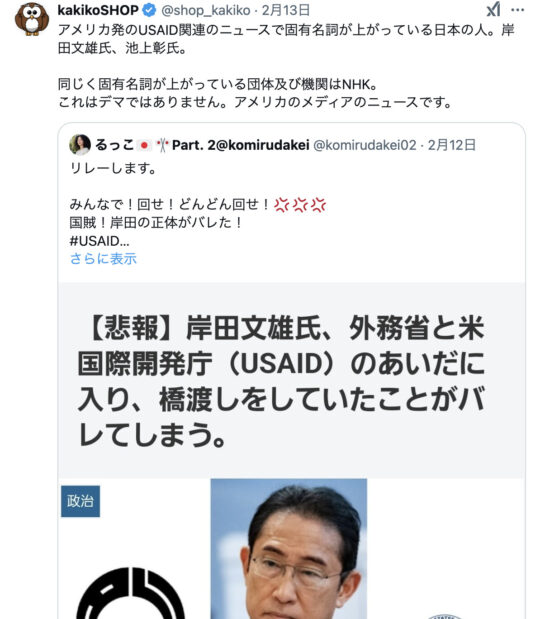Click the black circular emblem logo image

[131, 593]
